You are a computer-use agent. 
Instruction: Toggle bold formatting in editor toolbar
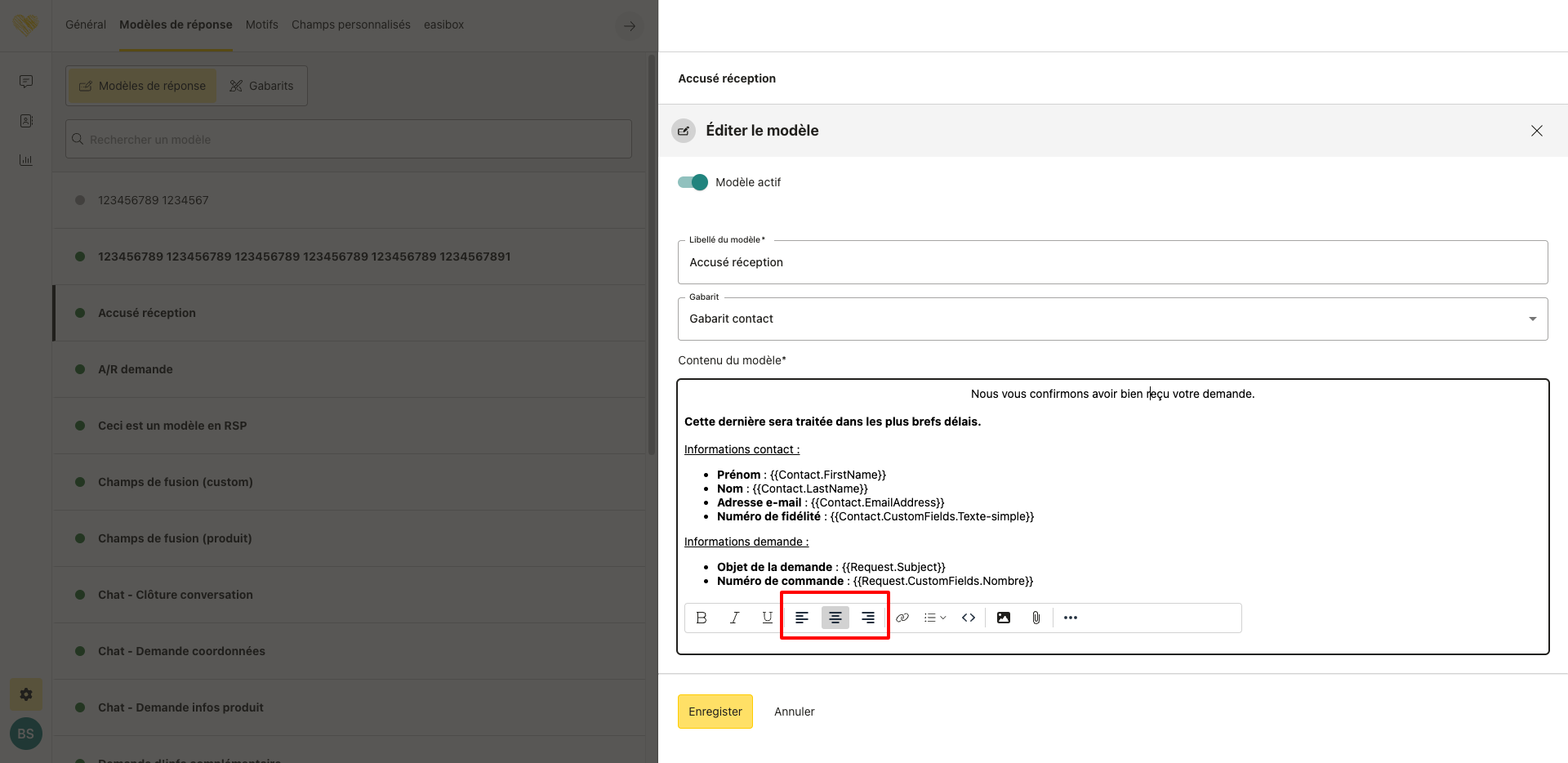tap(702, 618)
